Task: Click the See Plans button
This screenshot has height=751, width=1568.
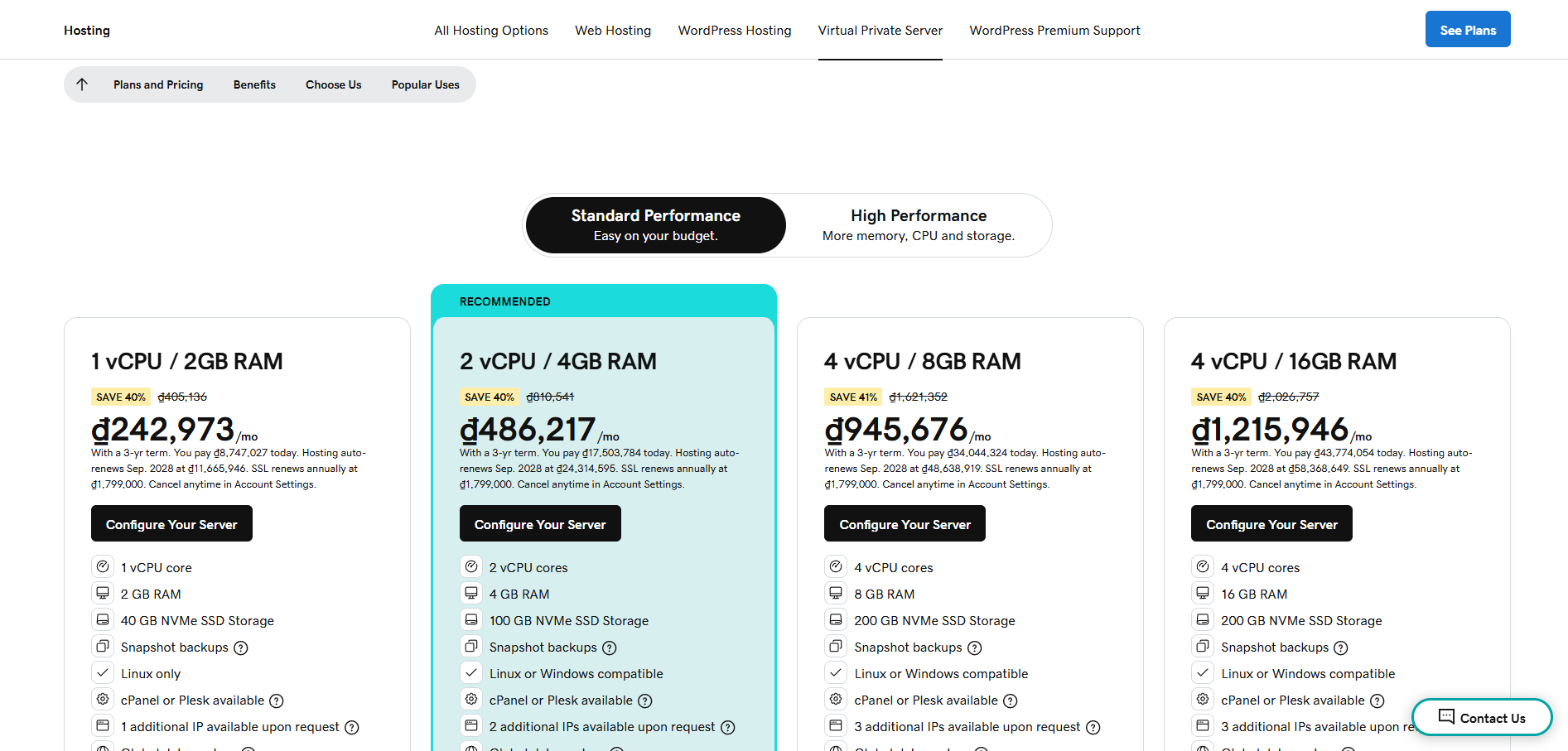Action: (x=1467, y=30)
